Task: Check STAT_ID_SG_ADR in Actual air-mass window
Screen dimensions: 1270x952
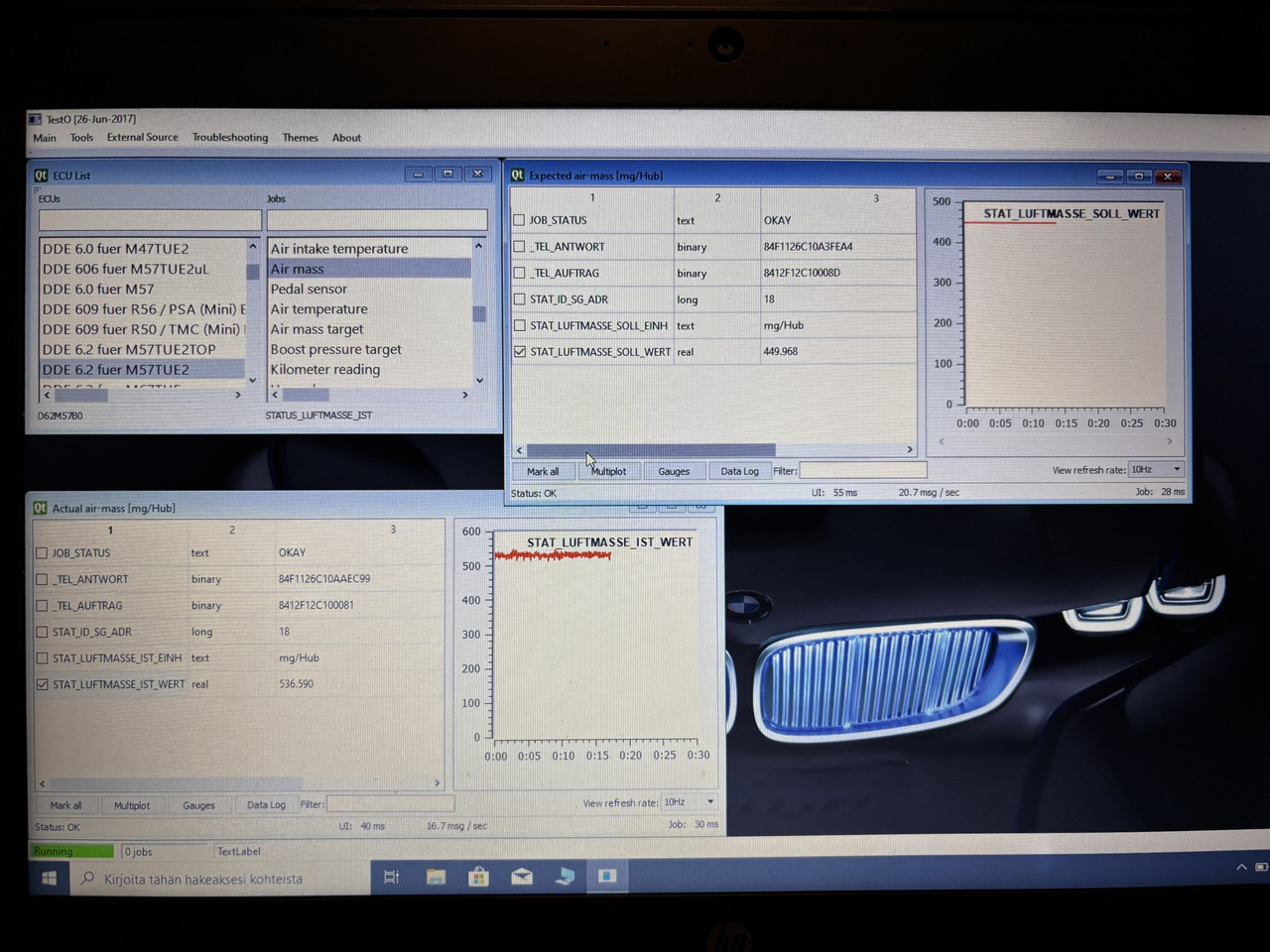Action: [x=42, y=632]
